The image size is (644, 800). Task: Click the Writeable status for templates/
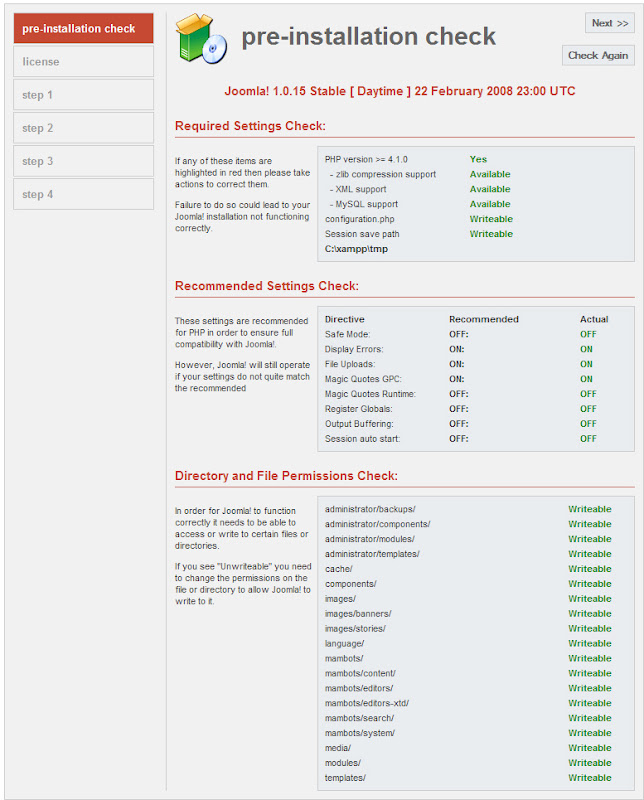[x=589, y=778]
